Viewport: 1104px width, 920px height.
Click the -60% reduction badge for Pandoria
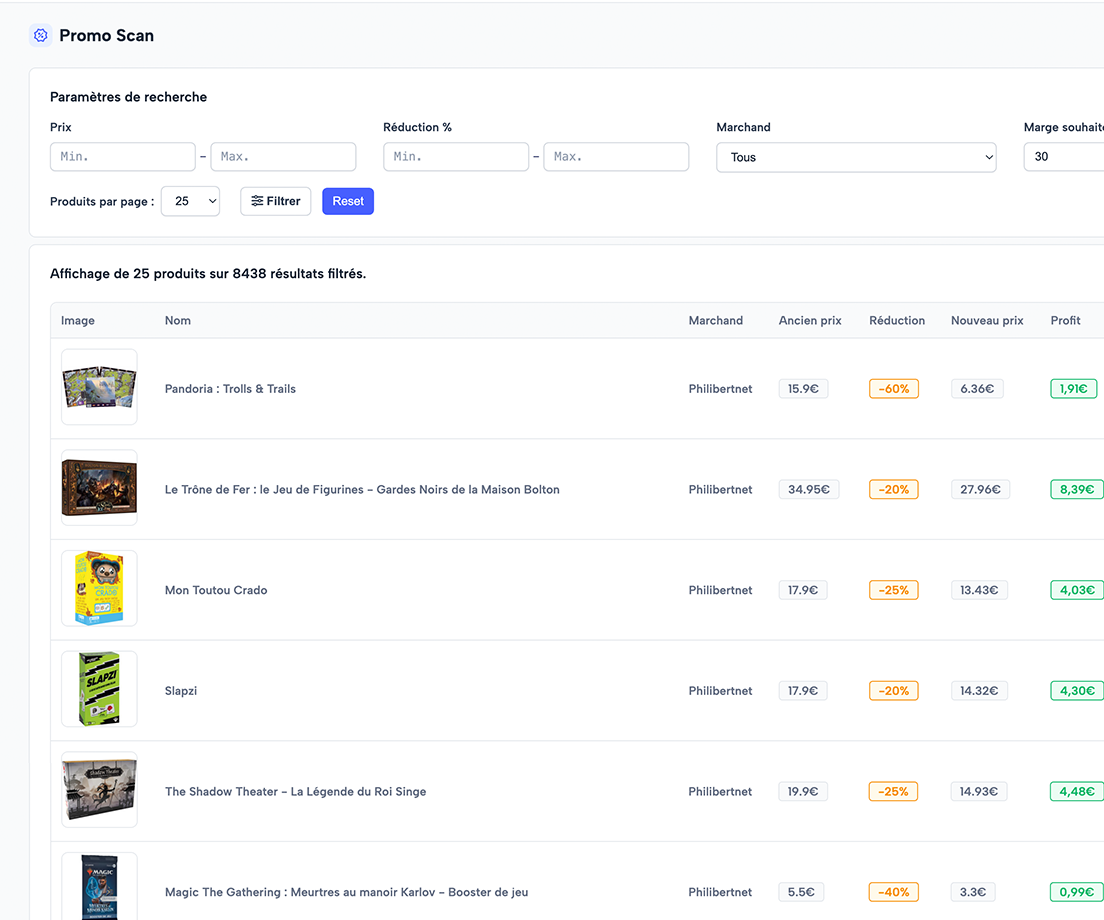[x=893, y=389]
